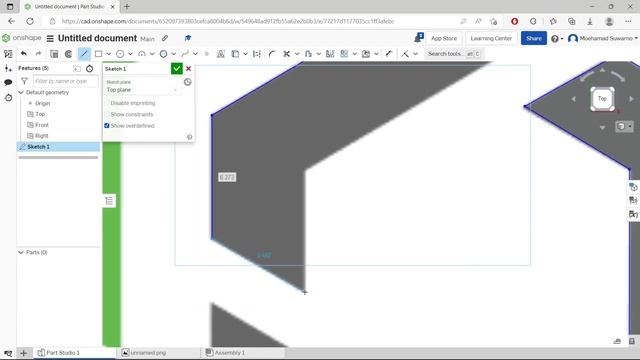Image resolution: width=640 pixels, height=360 pixels.
Task: Expand rectangle tool dropdown arrow
Action: click(109, 54)
